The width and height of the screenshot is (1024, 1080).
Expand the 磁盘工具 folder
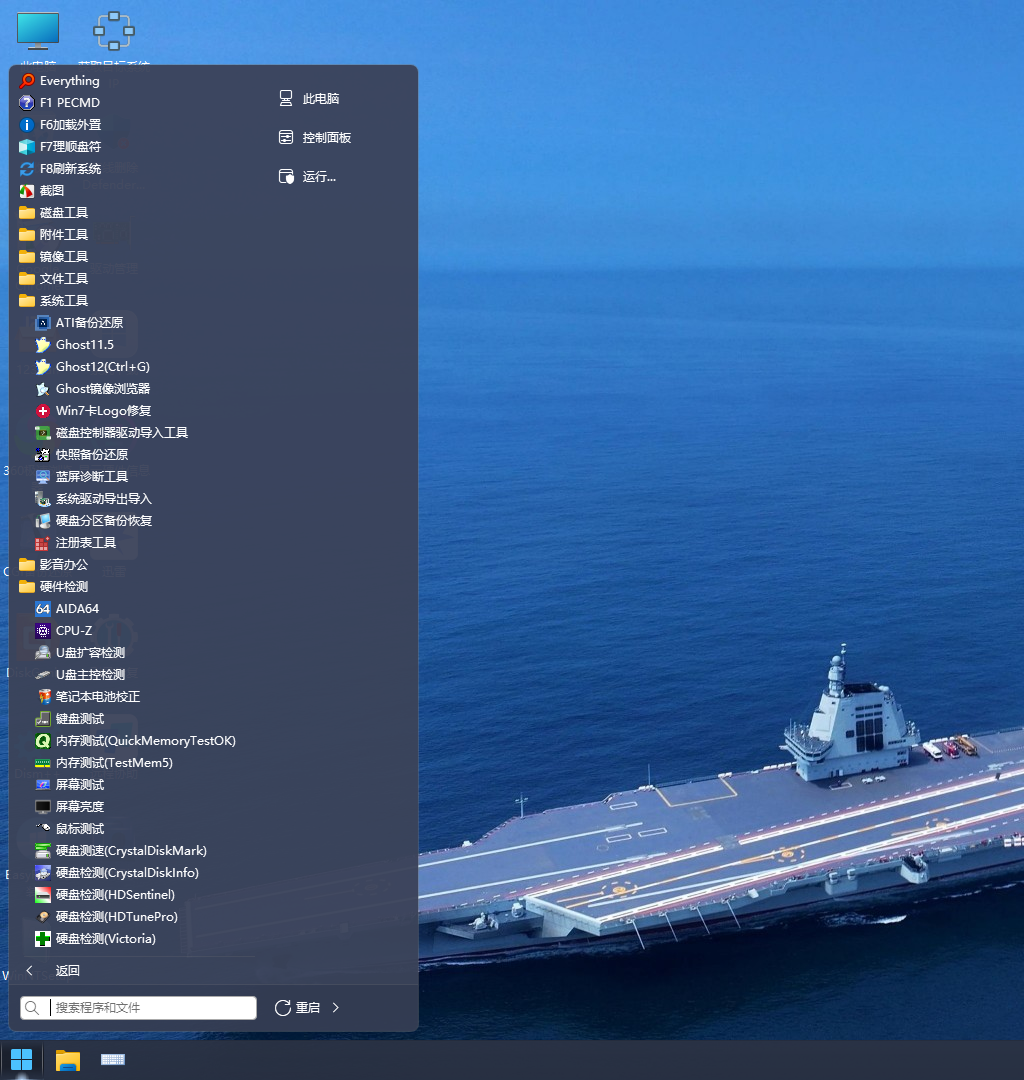(x=63, y=213)
